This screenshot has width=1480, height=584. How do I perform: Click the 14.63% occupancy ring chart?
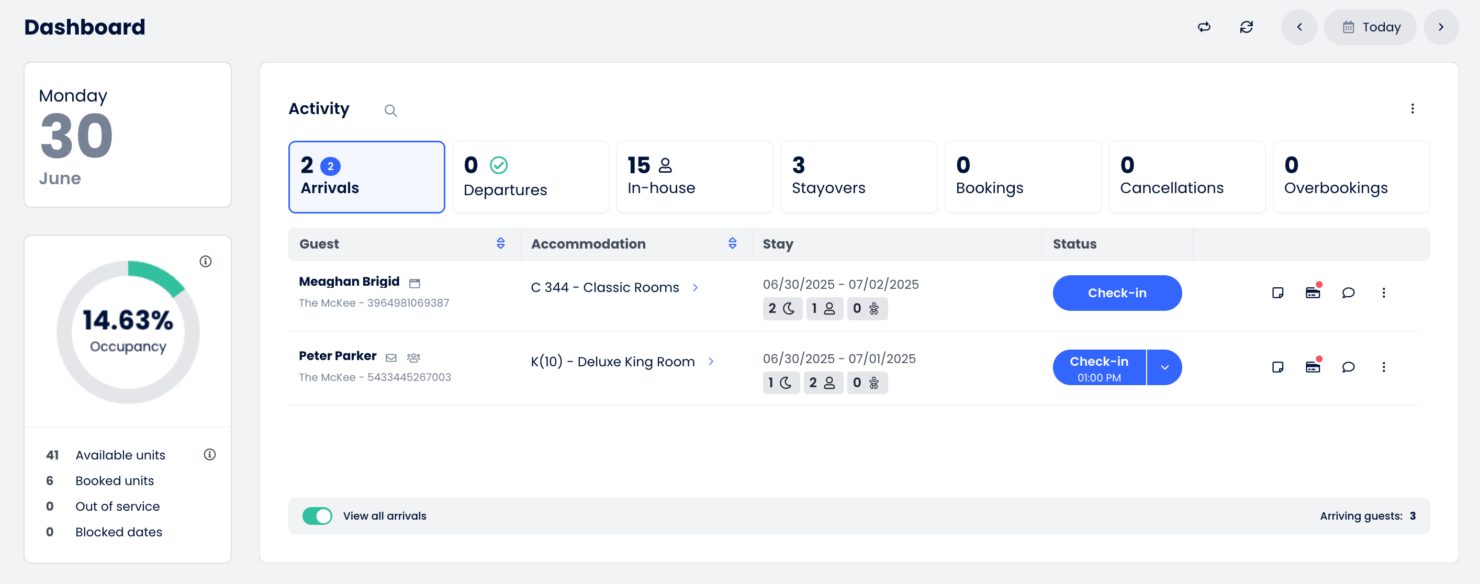[x=128, y=331]
